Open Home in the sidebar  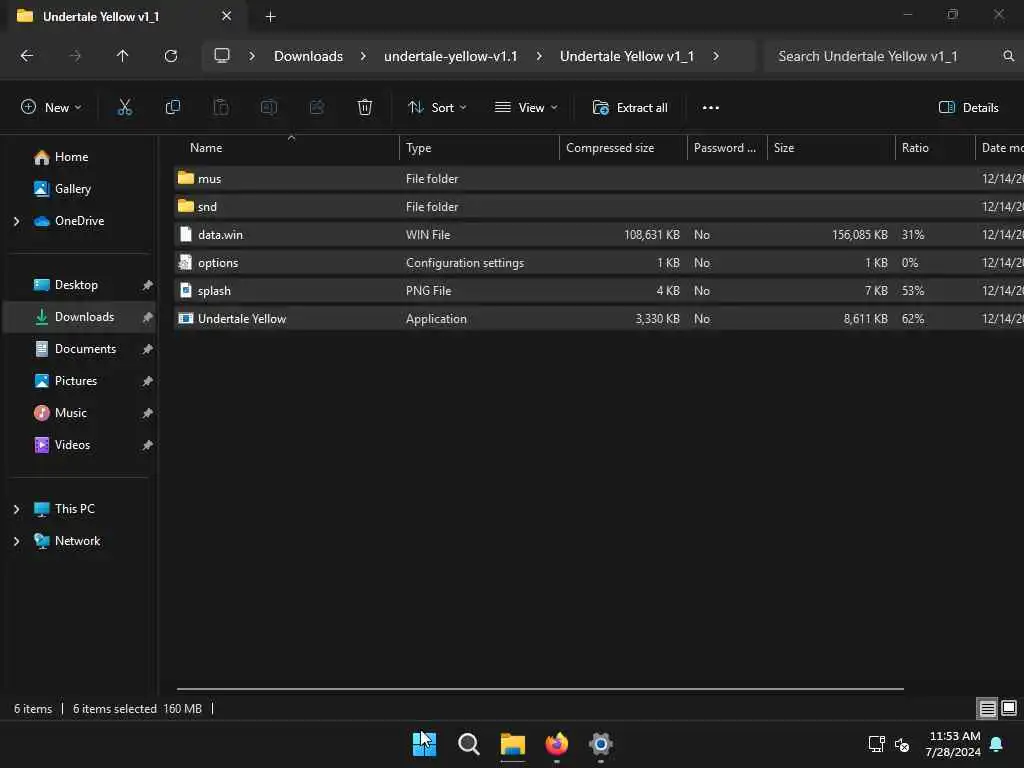pyautogui.click(x=71, y=157)
